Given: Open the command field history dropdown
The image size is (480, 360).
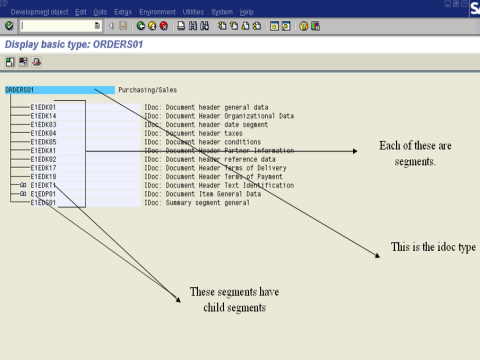Looking at the screenshot, I should coord(97,26).
